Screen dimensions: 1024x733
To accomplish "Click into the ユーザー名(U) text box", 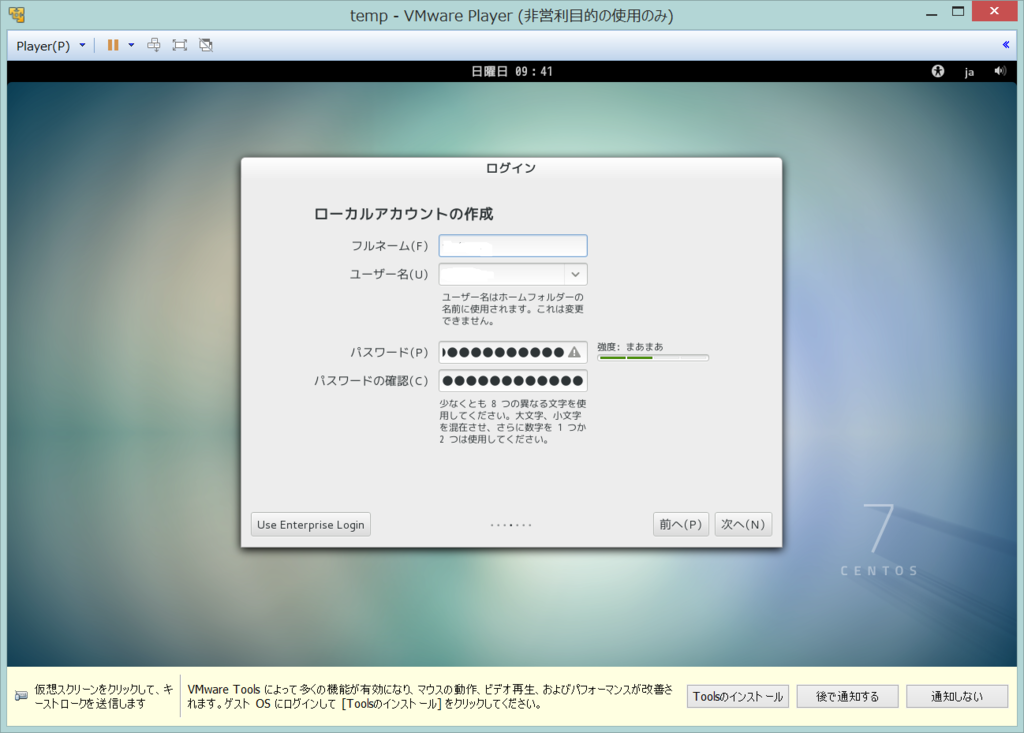I will coord(502,274).
